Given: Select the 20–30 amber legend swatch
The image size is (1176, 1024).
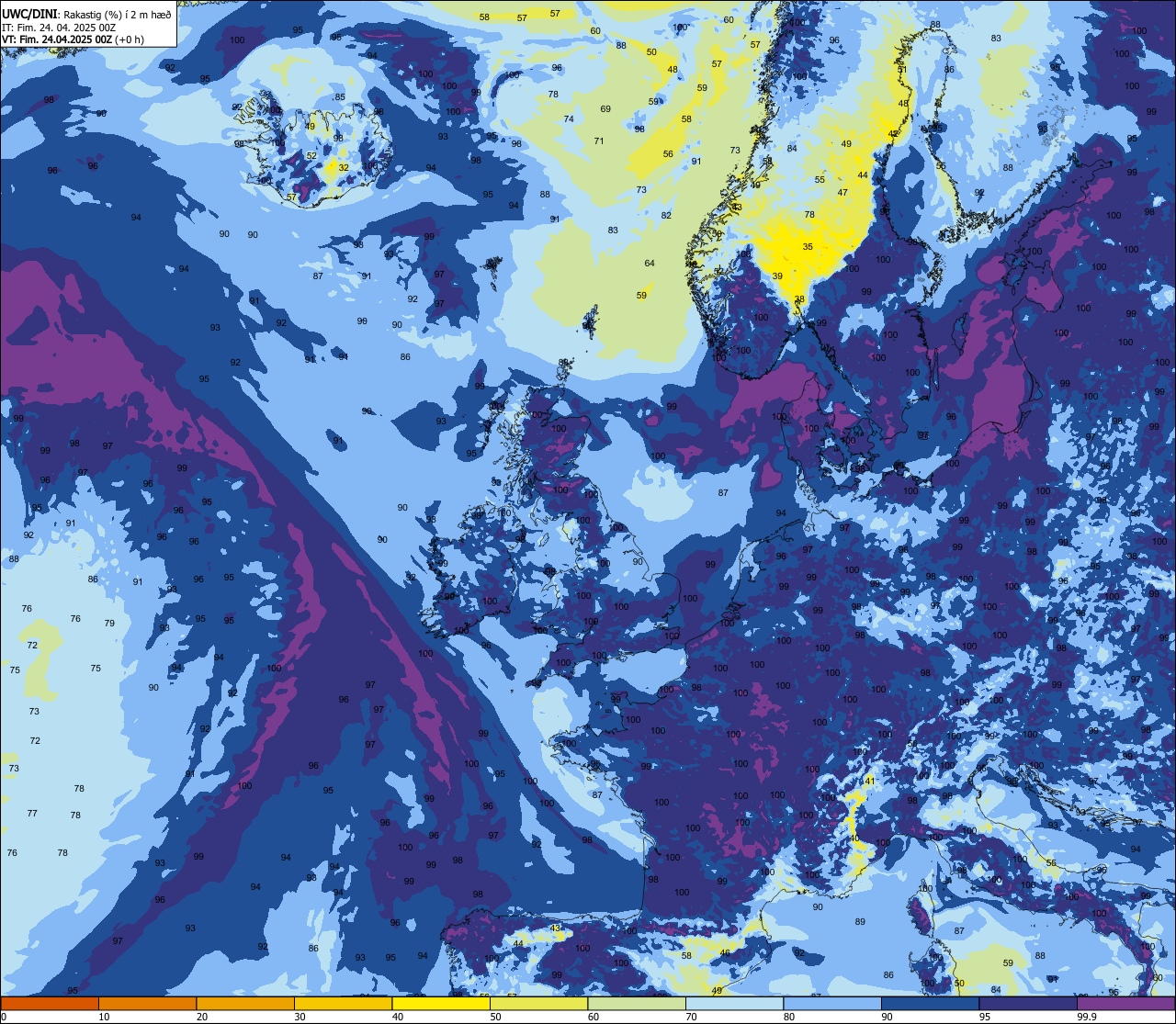Looking at the screenshot, I should point(245,1003).
